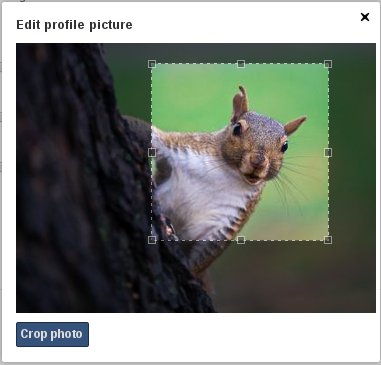Select the middle-right crop handle
381x365 pixels.
(x=328, y=152)
